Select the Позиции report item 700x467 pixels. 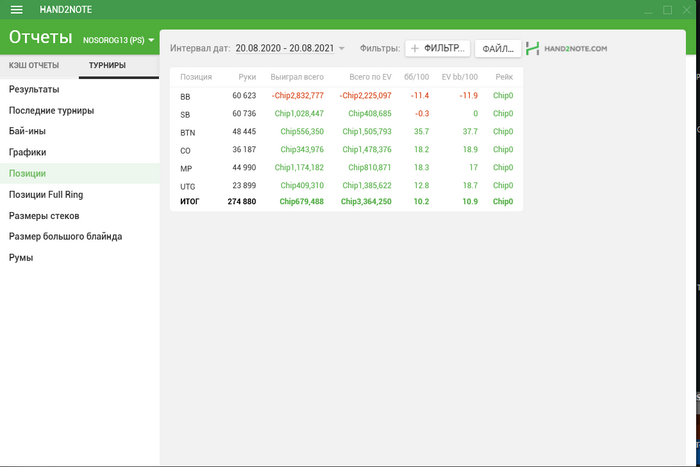pyautogui.click(x=79, y=173)
